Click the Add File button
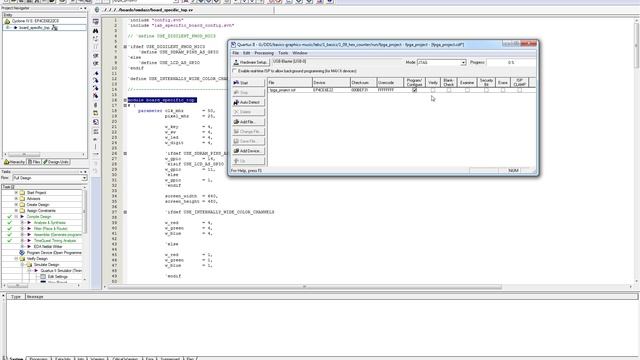 248,122
